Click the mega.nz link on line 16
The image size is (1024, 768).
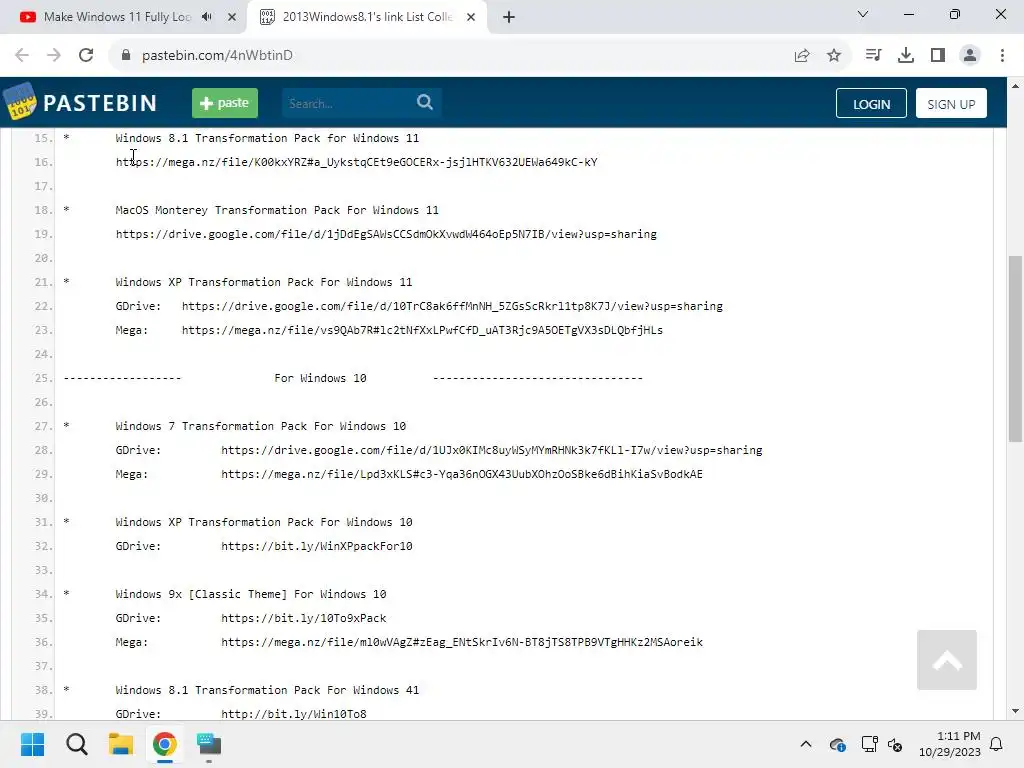(x=357, y=162)
